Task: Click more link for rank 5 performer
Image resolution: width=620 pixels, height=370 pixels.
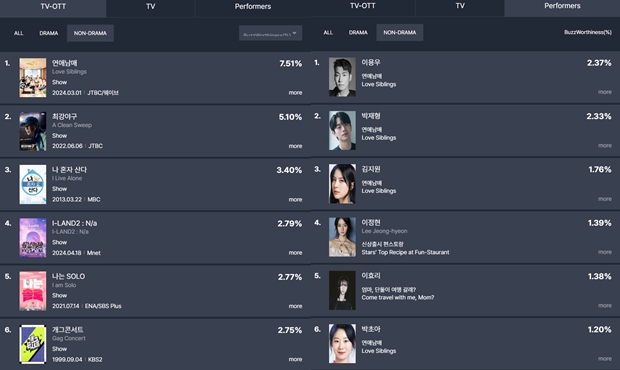Action: (605, 306)
